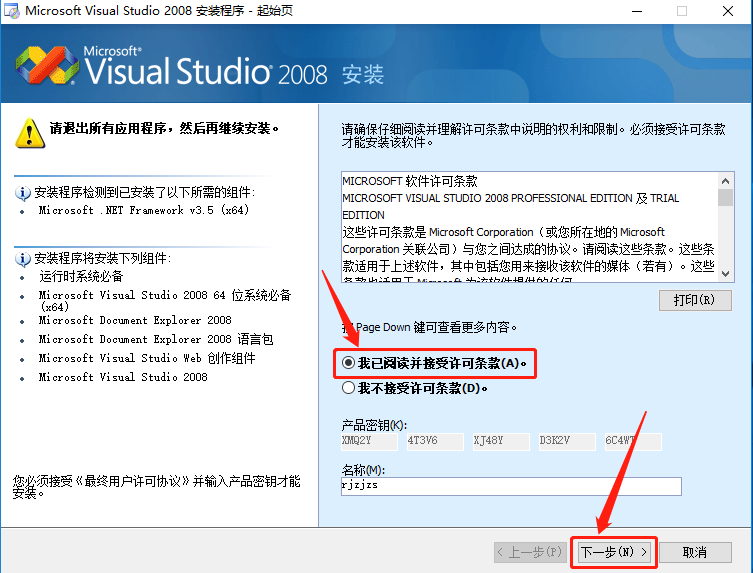Click the 取消 button
753x573 pixels.
[695, 552]
